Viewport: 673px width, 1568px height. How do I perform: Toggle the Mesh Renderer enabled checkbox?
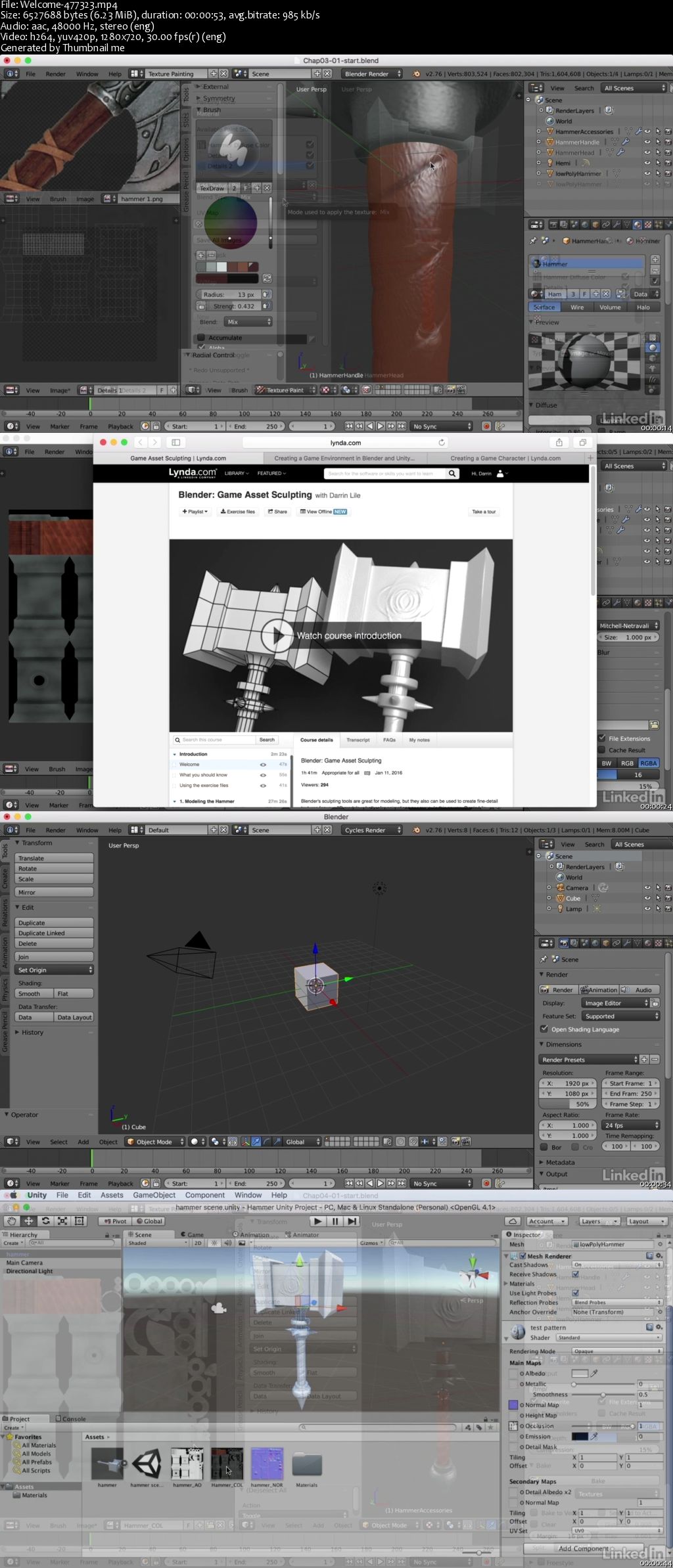[523, 1256]
